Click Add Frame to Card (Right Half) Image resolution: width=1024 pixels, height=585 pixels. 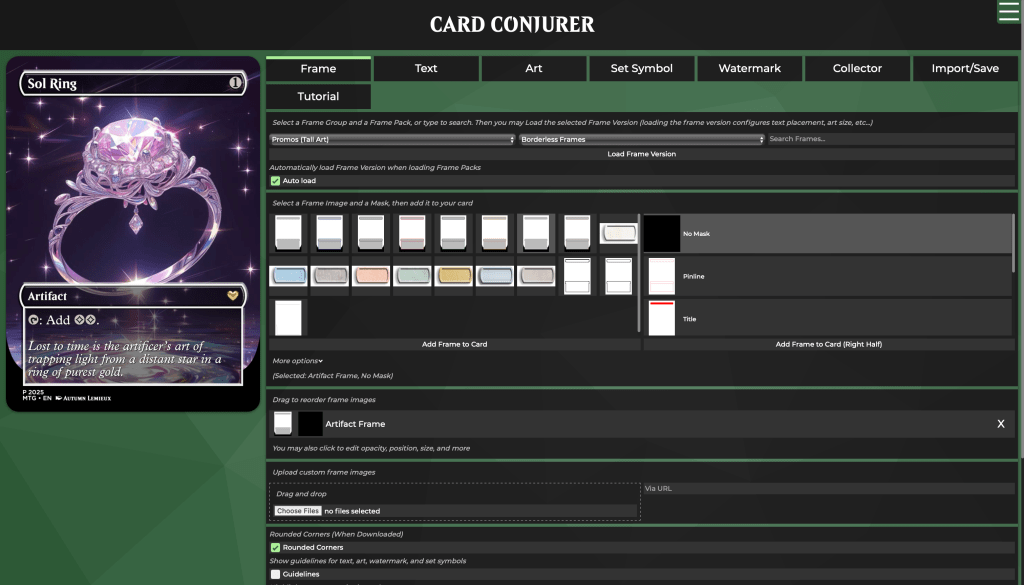829,344
